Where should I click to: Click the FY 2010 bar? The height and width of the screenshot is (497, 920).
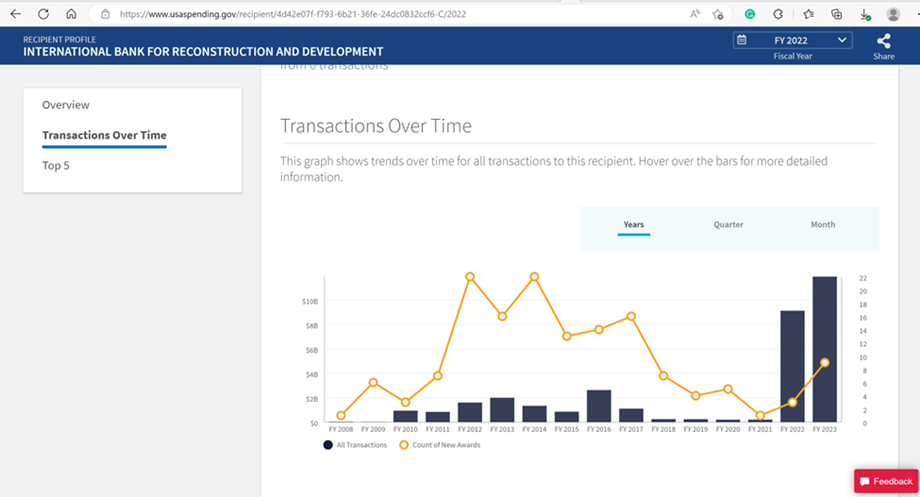click(405, 417)
